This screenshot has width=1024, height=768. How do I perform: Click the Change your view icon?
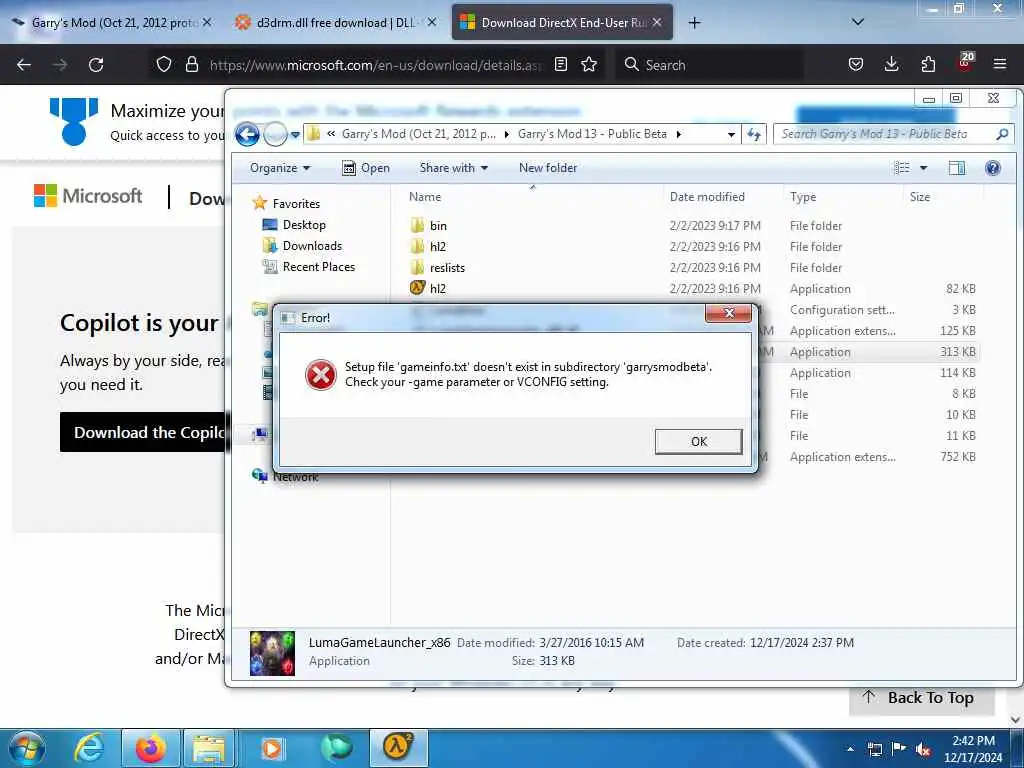902,168
